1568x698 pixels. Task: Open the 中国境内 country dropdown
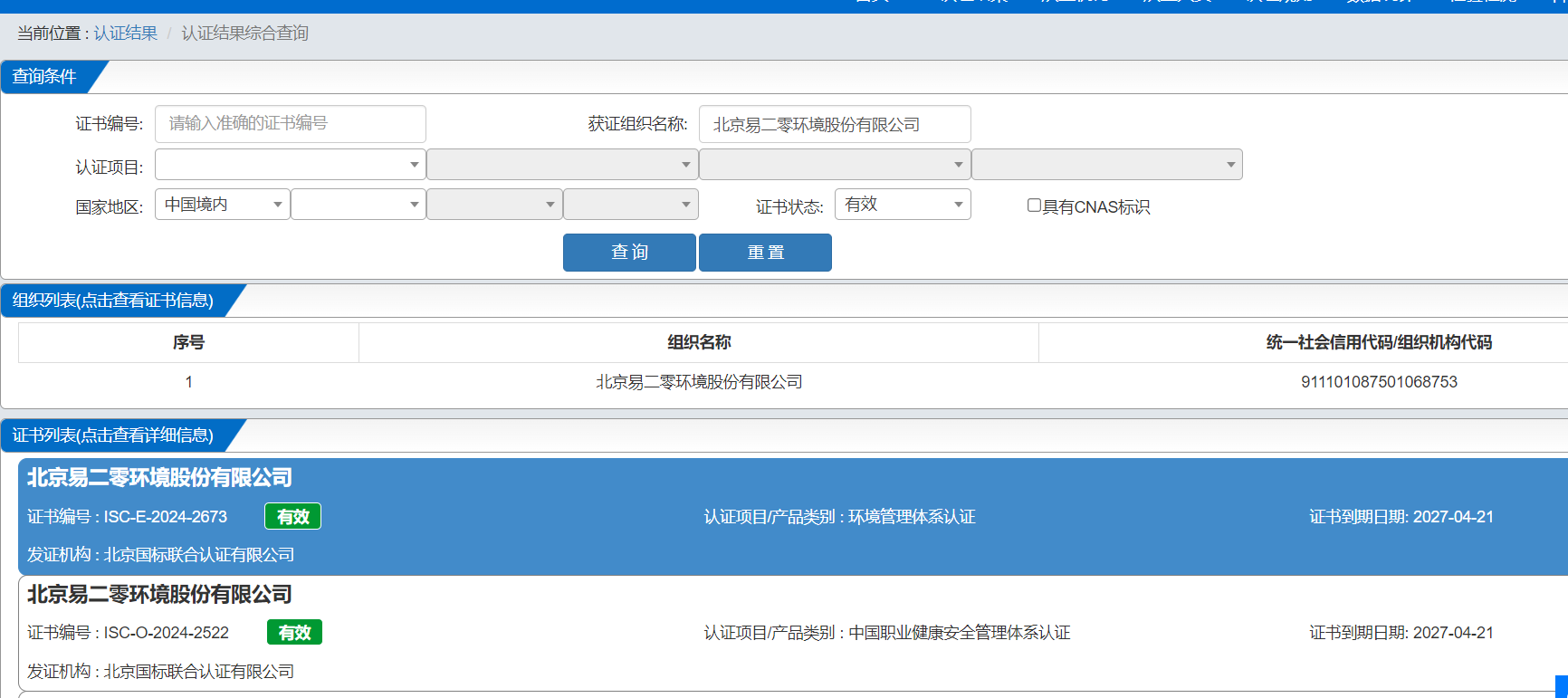(223, 205)
